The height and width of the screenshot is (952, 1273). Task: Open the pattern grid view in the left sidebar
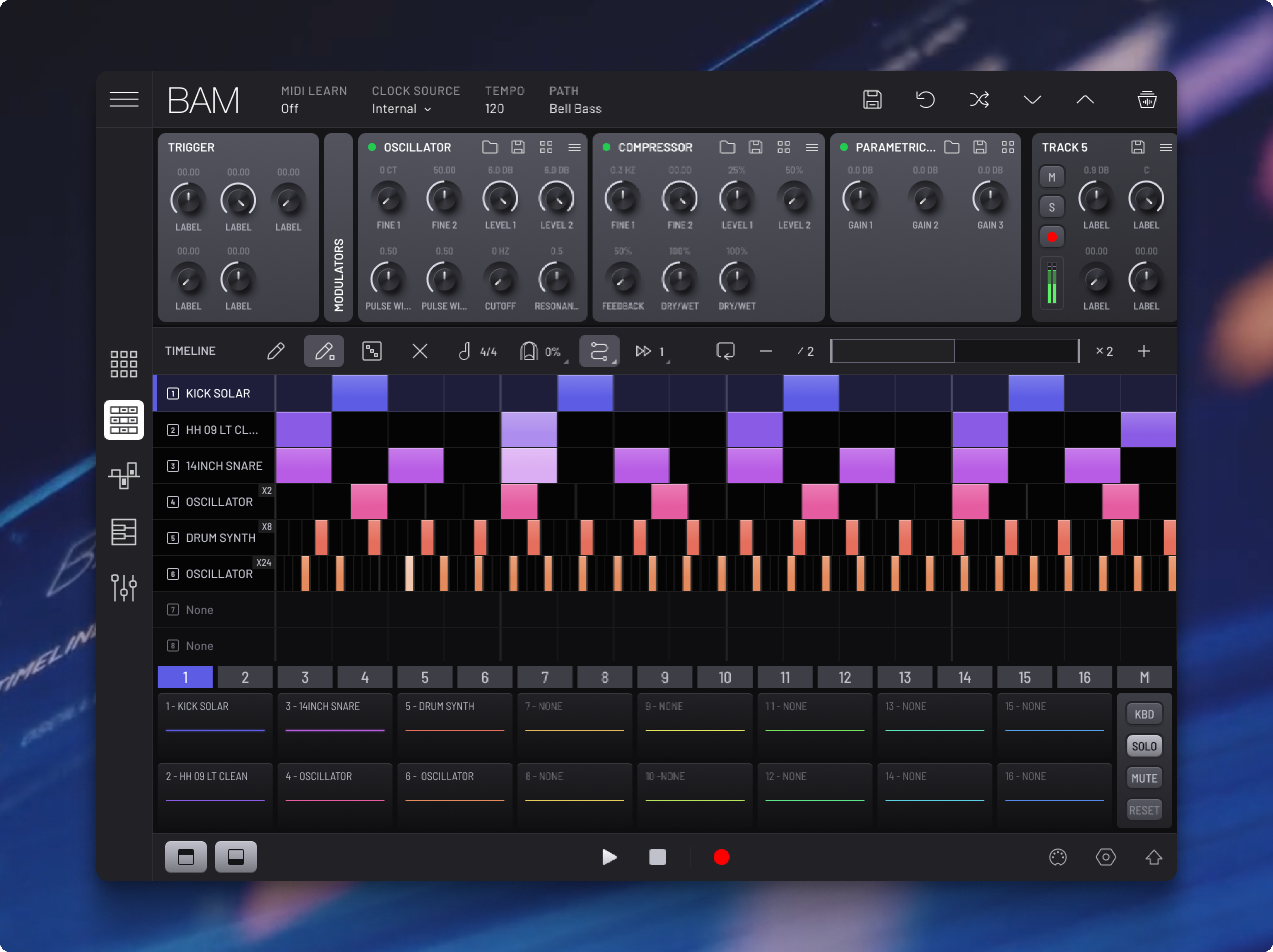tap(123, 364)
